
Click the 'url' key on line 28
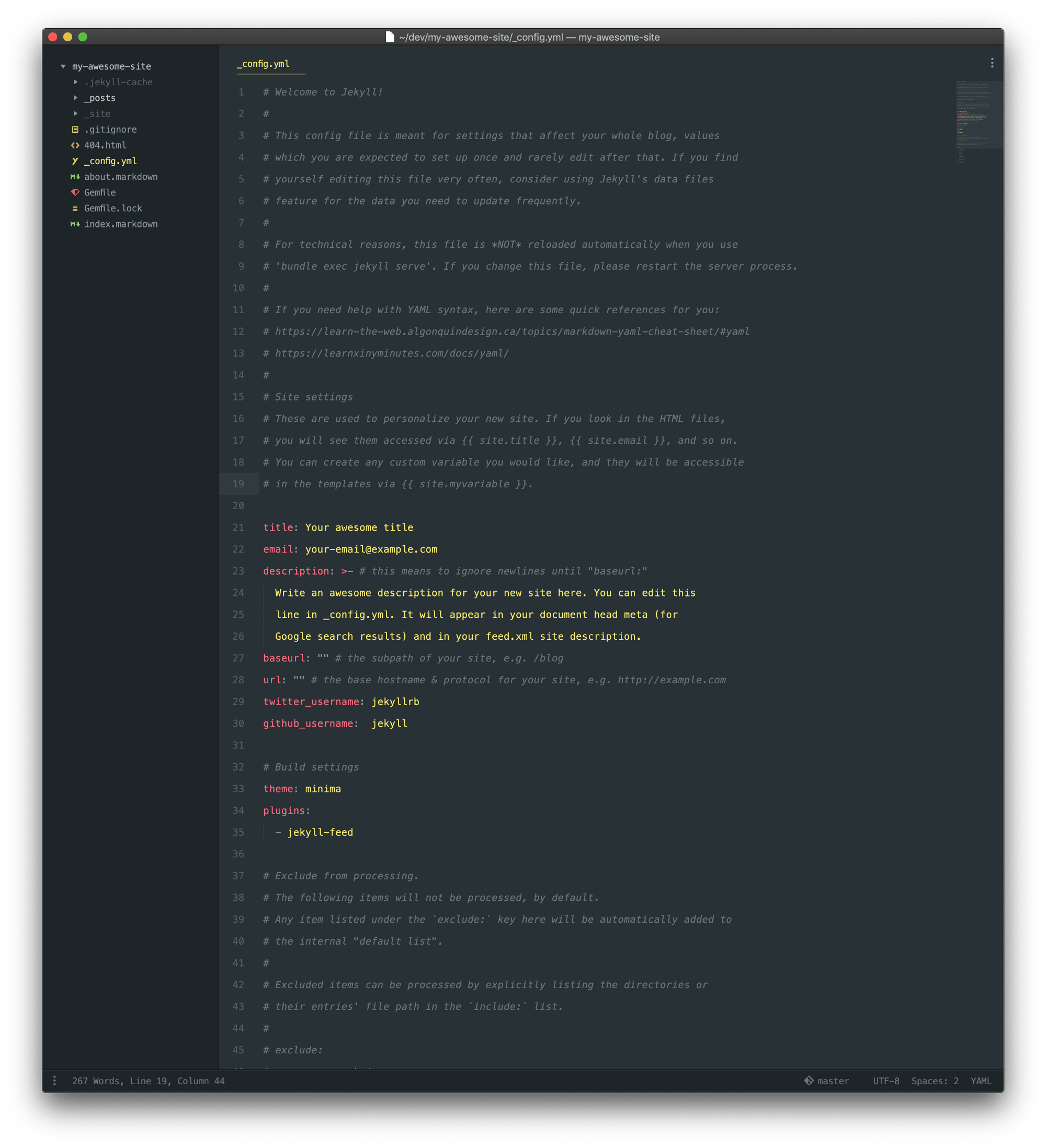(272, 680)
